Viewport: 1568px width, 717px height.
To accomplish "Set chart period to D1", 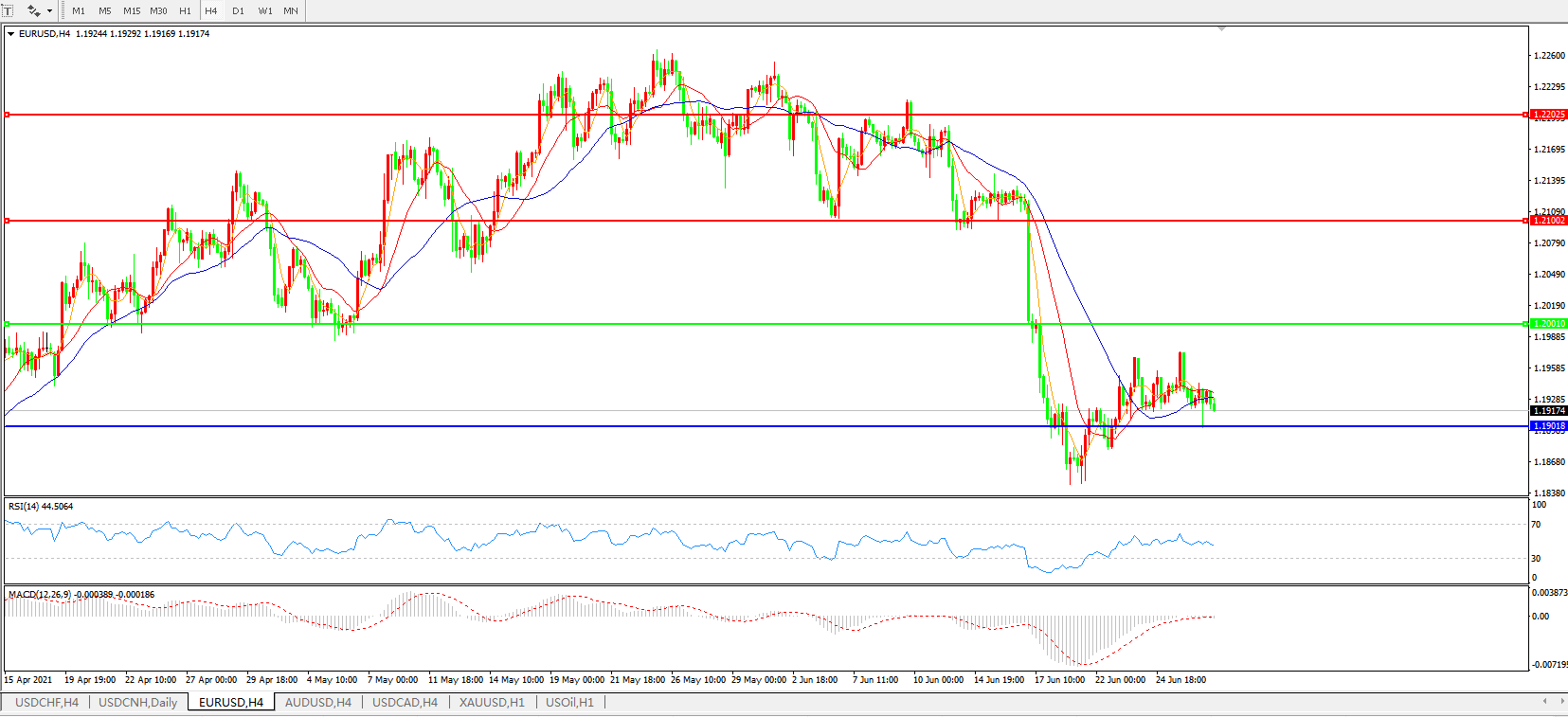I will click(238, 11).
